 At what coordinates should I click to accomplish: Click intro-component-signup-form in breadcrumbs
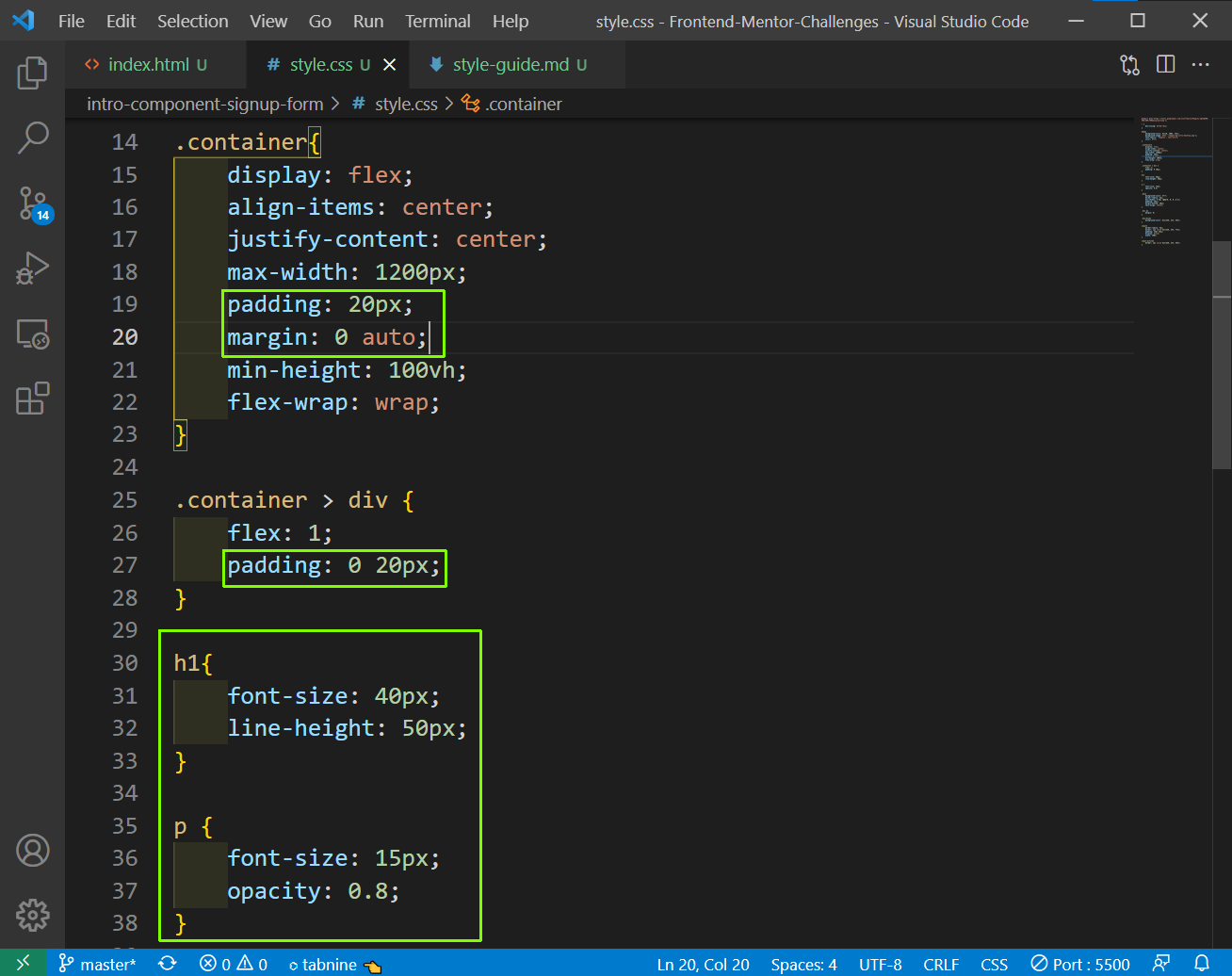(x=204, y=104)
